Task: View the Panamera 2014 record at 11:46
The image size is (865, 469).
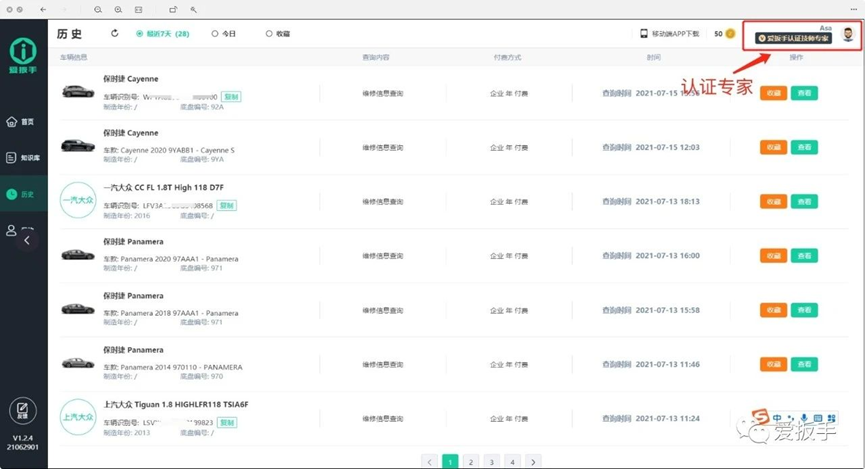Action: [x=804, y=364]
